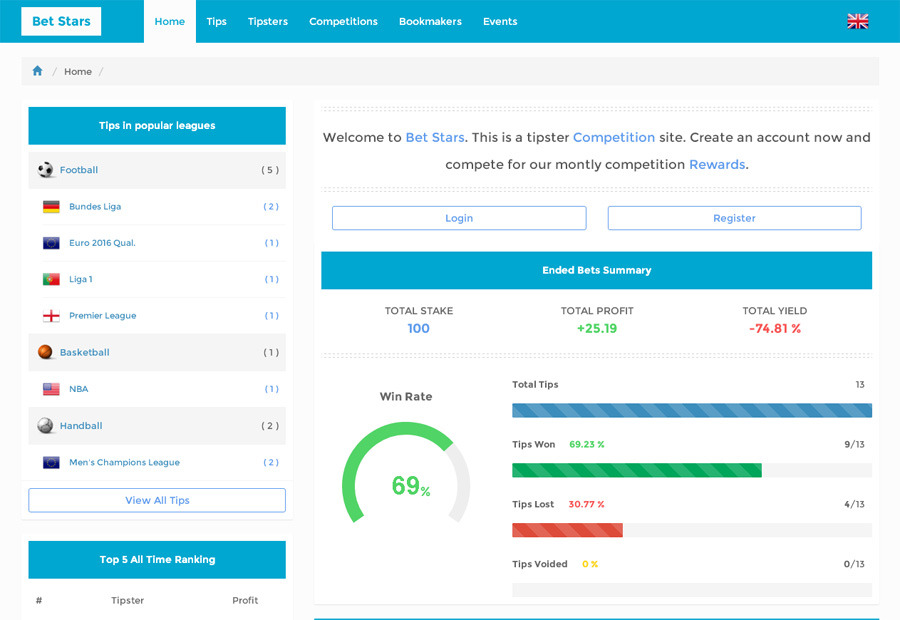Follow the Bet Stars link in the welcome text
The width and height of the screenshot is (900, 620).
pos(435,137)
